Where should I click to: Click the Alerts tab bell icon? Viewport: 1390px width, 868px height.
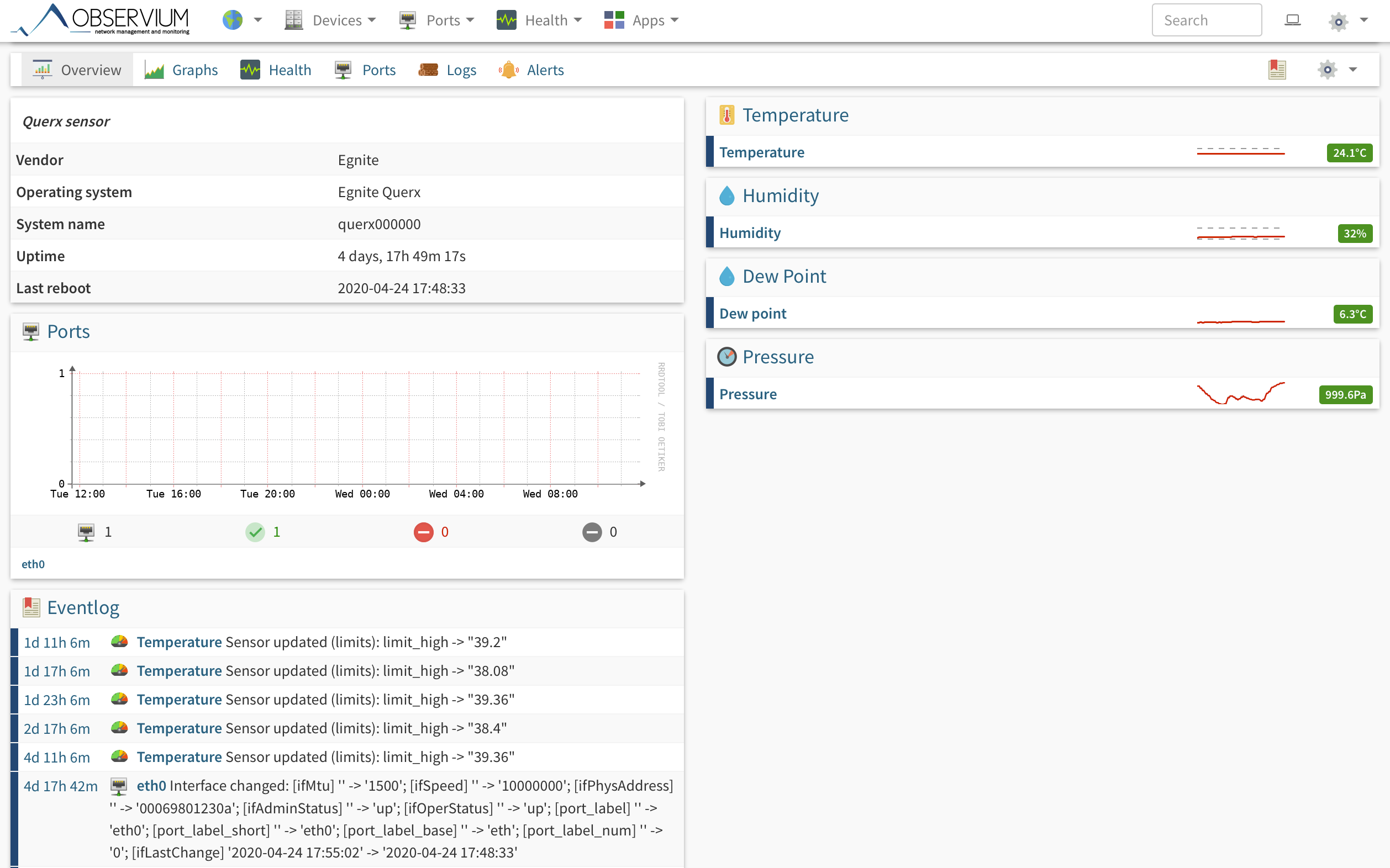tap(509, 70)
